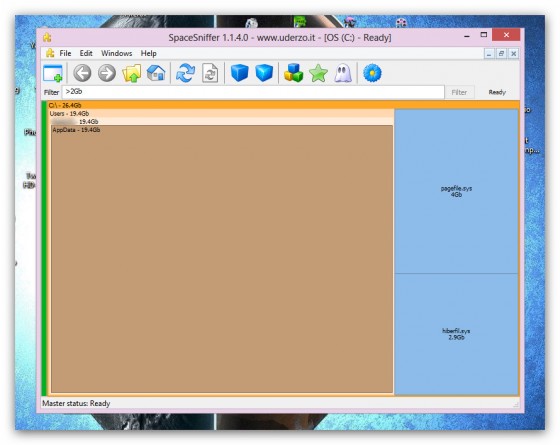Viewport: 560px width, 445px height.
Task: Click the second blue cube icon
Action: (264, 73)
